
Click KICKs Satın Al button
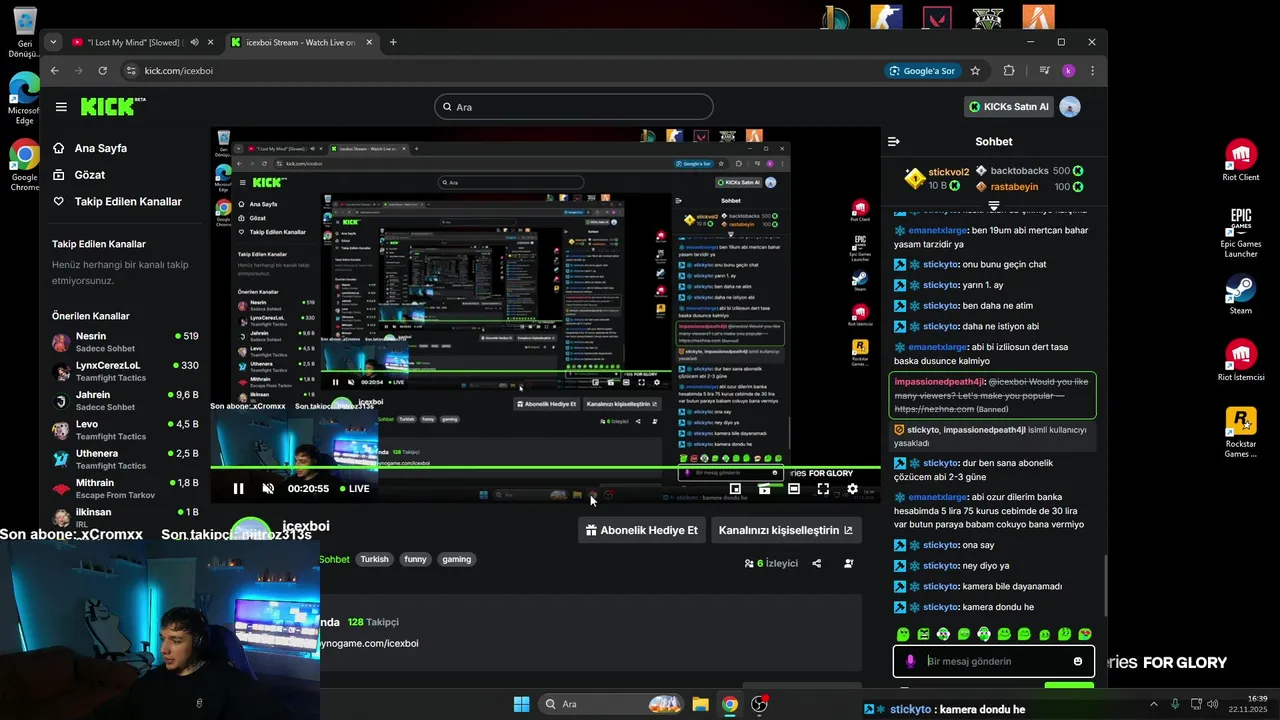pyautogui.click(x=1008, y=107)
